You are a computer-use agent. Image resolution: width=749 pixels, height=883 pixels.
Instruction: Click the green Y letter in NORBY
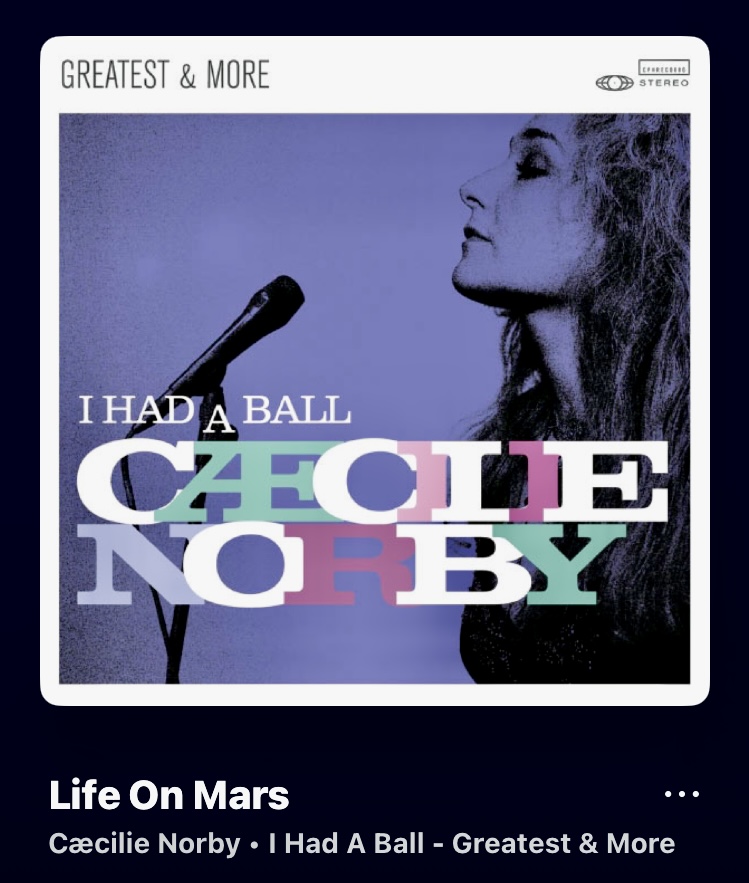pos(563,565)
